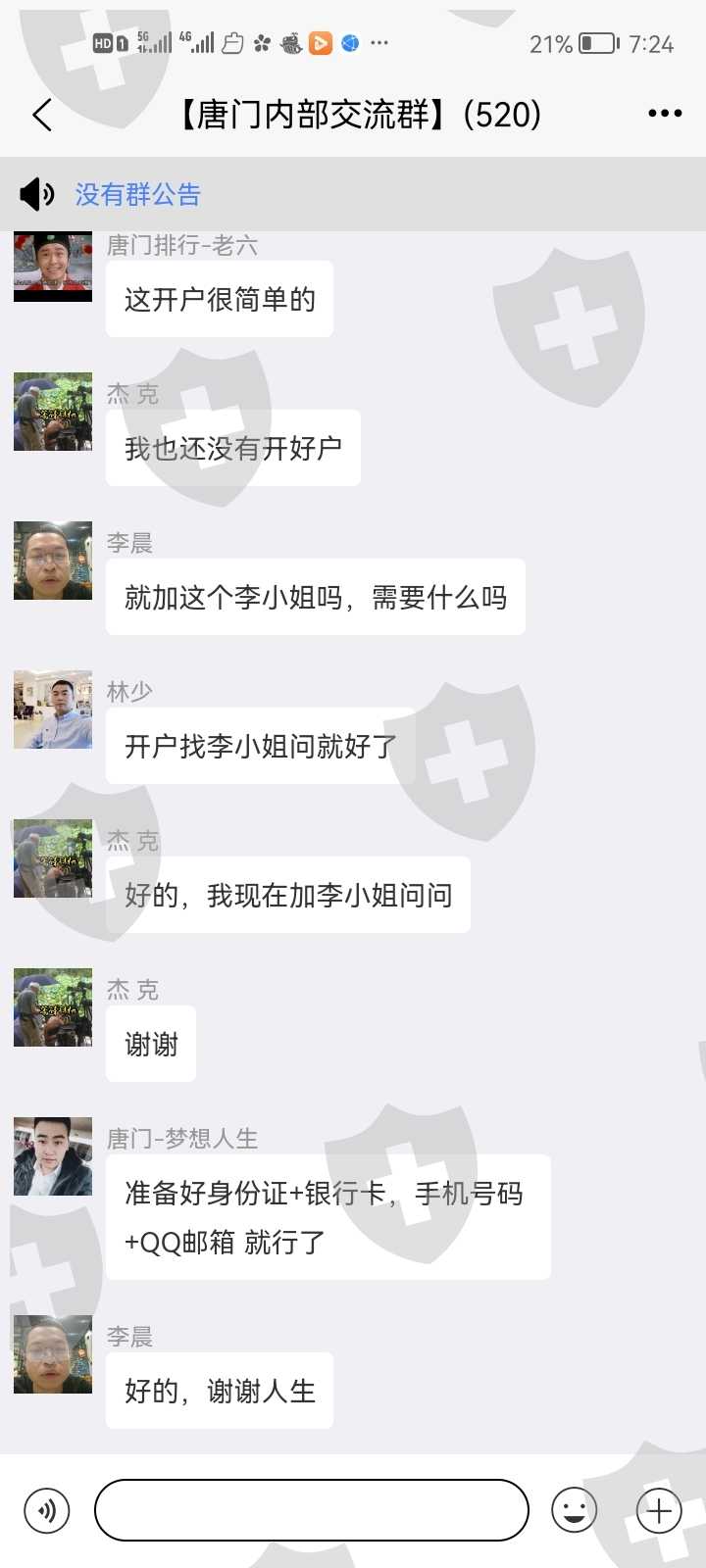Open the emoji smiley picker
706x1568 pixels.
(575, 1510)
